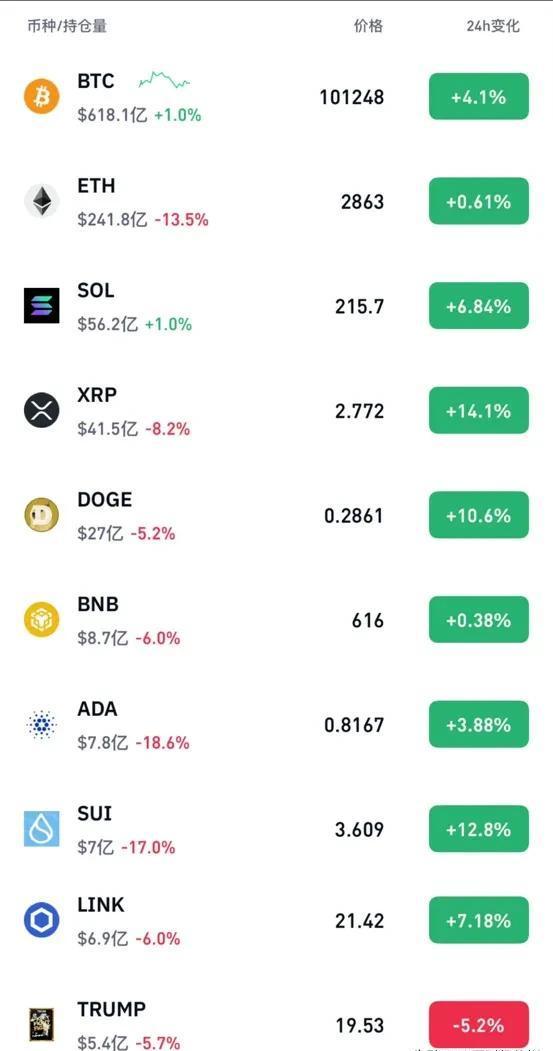Select the DOGE coin name label
The width and height of the screenshot is (553, 1051).
(105, 499)
